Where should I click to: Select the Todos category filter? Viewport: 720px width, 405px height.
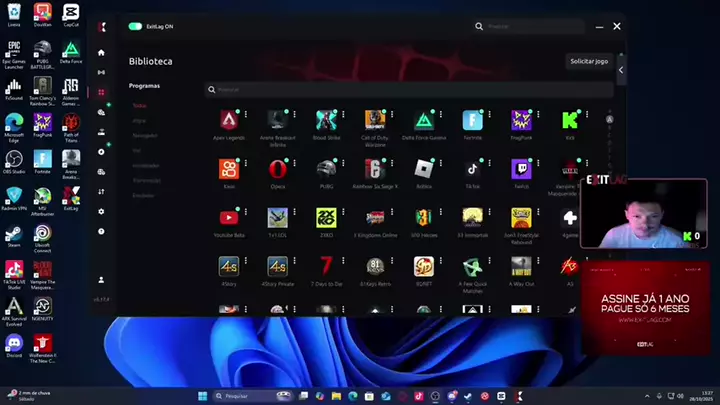(139, 105)
